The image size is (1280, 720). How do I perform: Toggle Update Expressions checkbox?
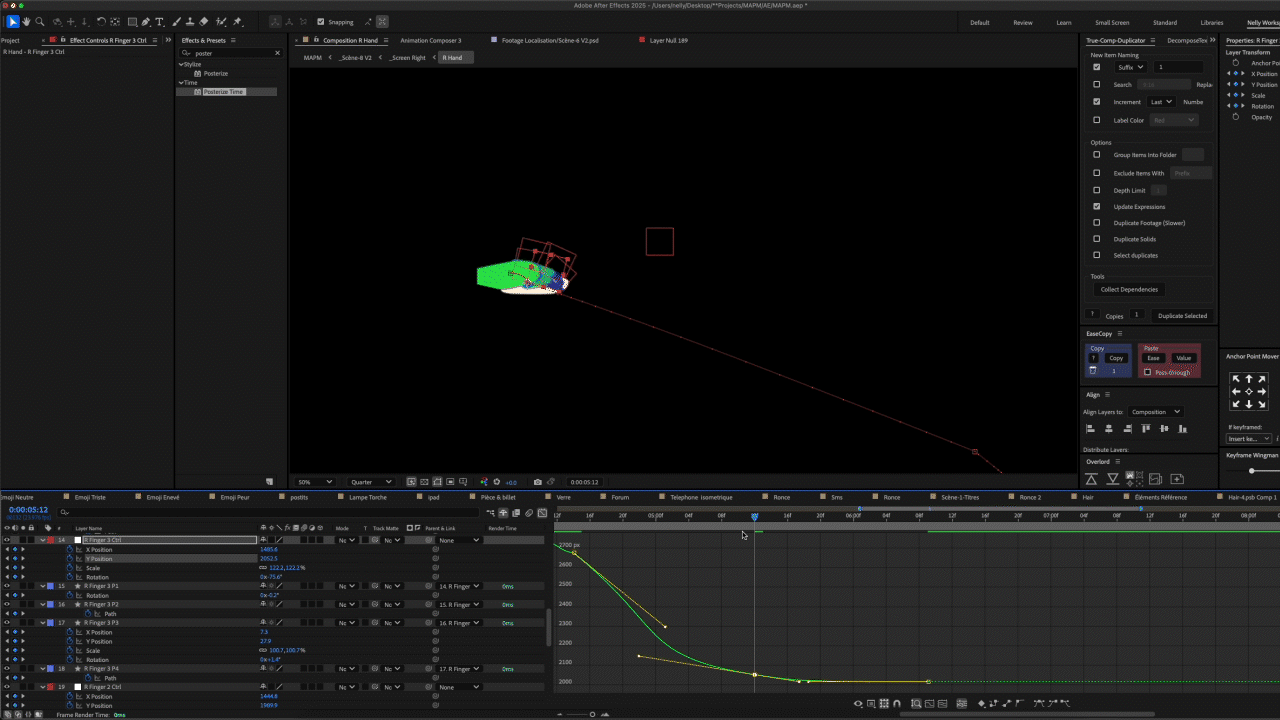[1096, 206]
